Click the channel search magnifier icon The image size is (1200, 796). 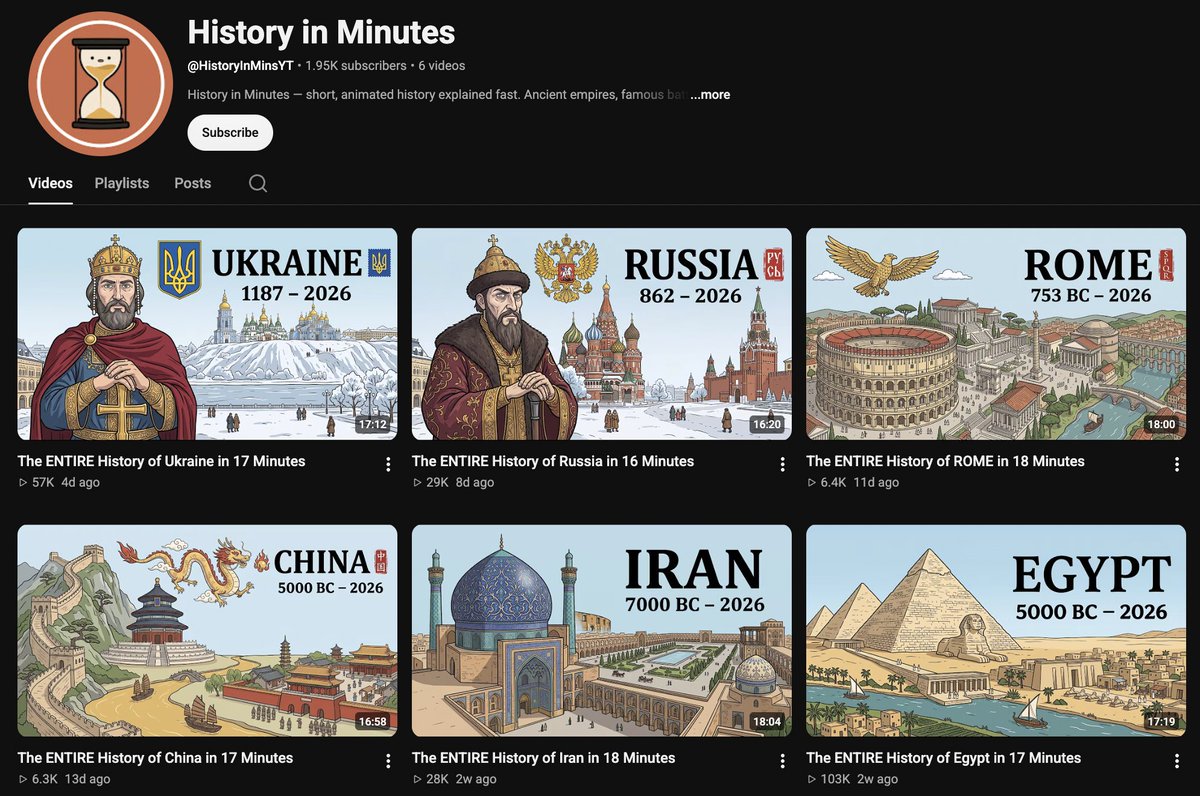258,184
